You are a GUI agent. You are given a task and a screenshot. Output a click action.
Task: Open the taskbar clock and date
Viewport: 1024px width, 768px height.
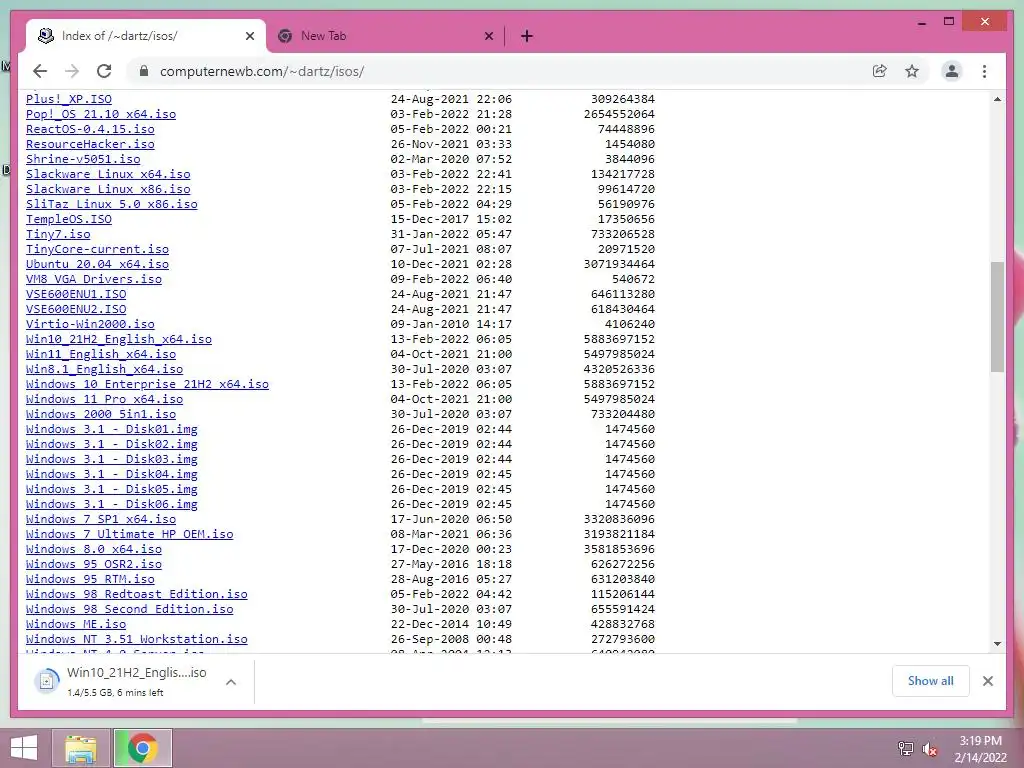980,749
